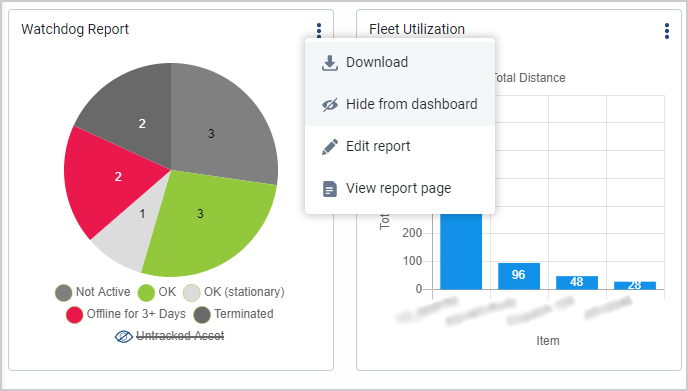This screenshot has height=391, width=688.
Task: Toggle green OK legend swatch
Action: (x=146, y=293)
